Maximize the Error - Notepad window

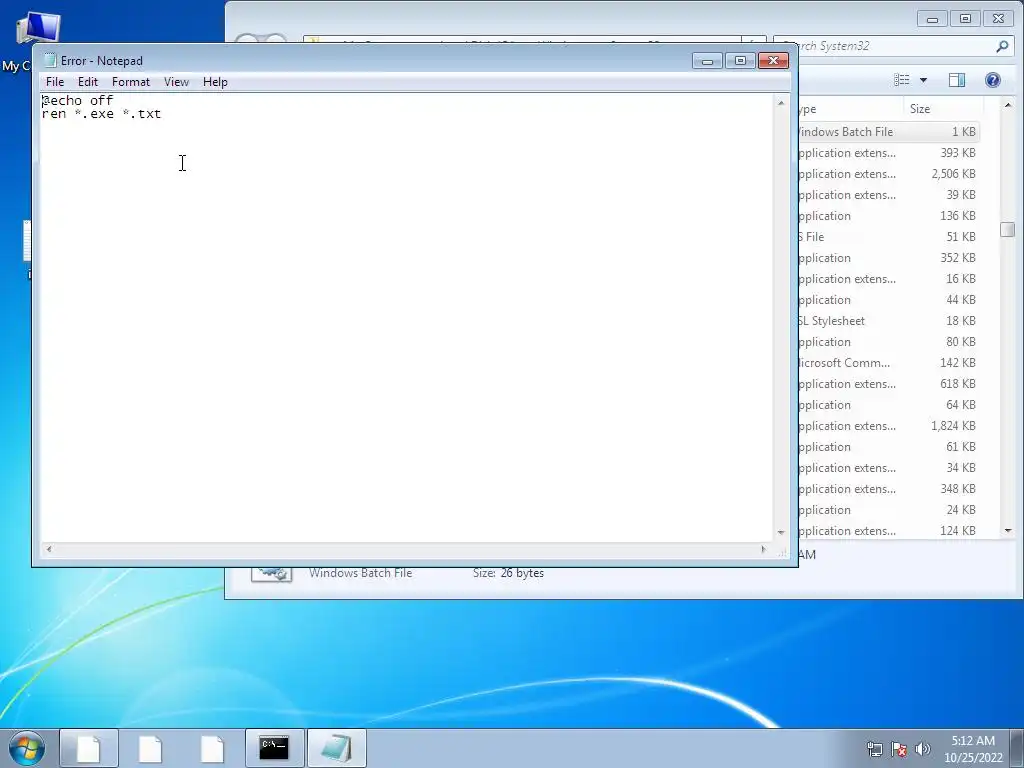[740, 61]
